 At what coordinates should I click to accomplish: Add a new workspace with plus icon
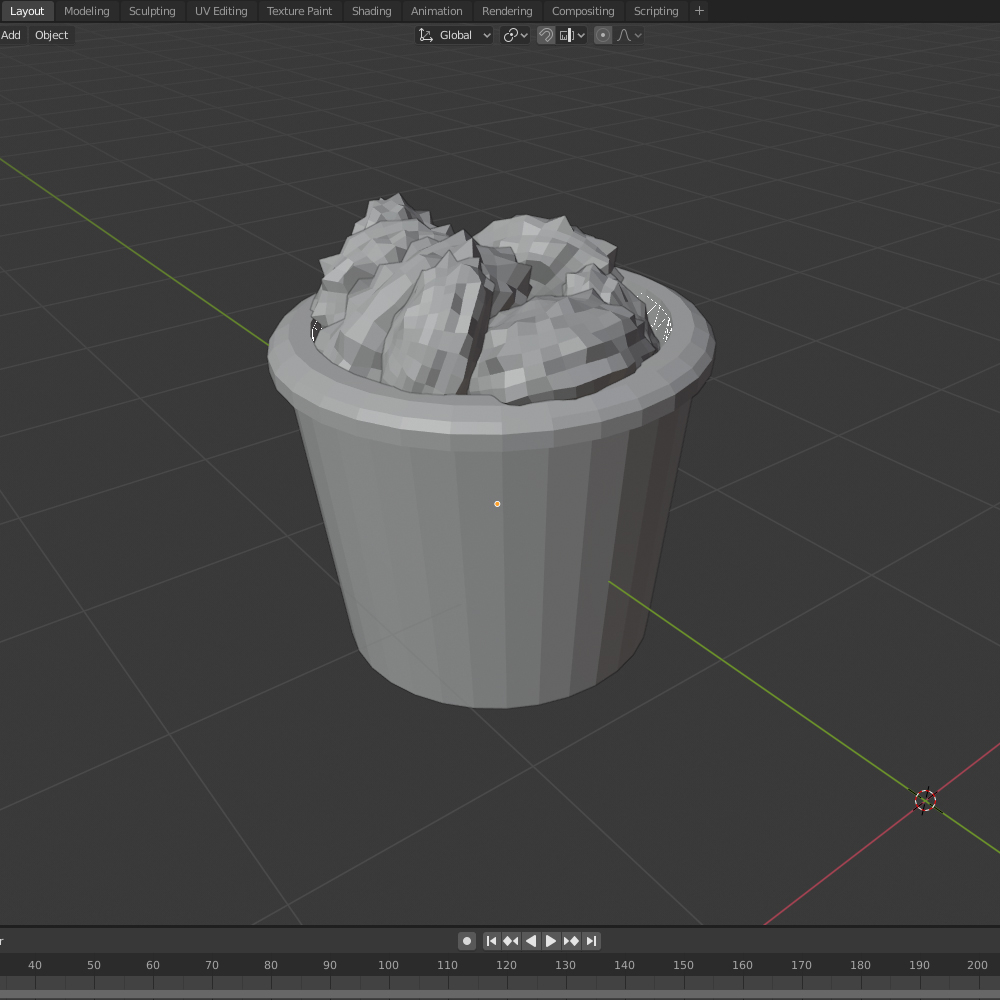(x=699, y=11)
